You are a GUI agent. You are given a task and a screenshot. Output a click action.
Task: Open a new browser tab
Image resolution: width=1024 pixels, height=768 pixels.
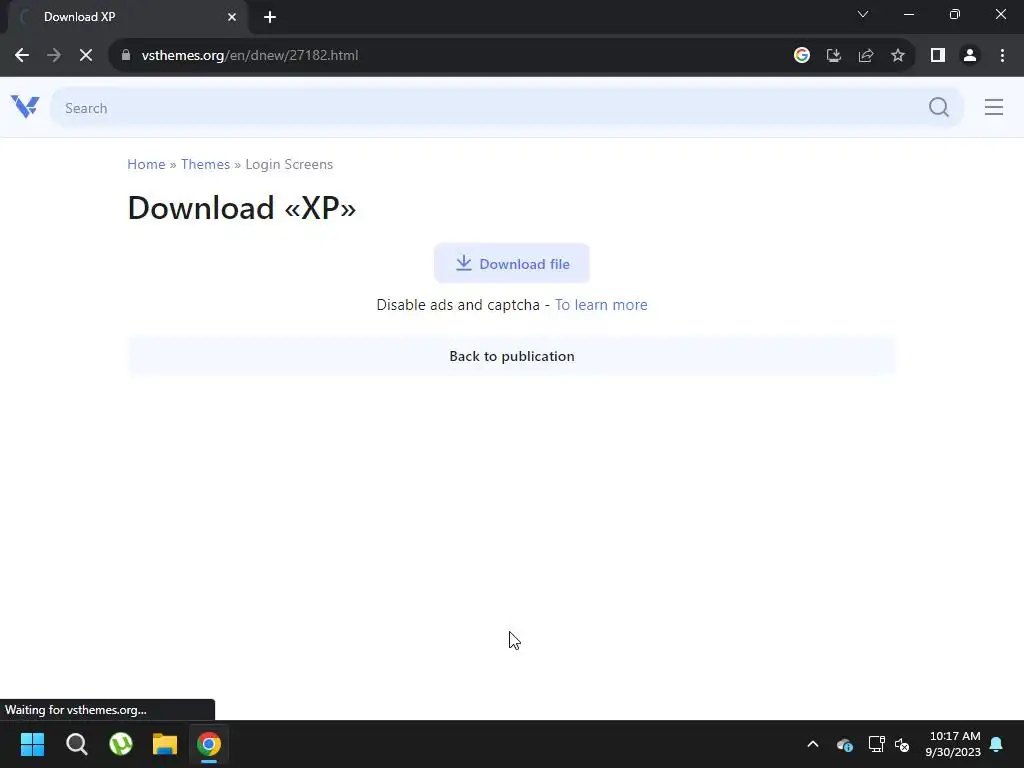point(270,17)
